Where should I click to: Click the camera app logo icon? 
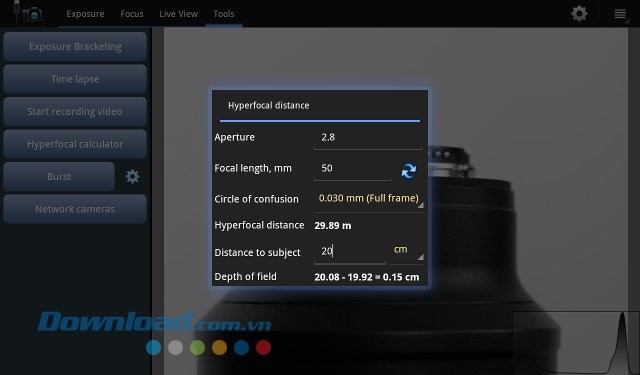pyautogui.click(x=32, y=15)
